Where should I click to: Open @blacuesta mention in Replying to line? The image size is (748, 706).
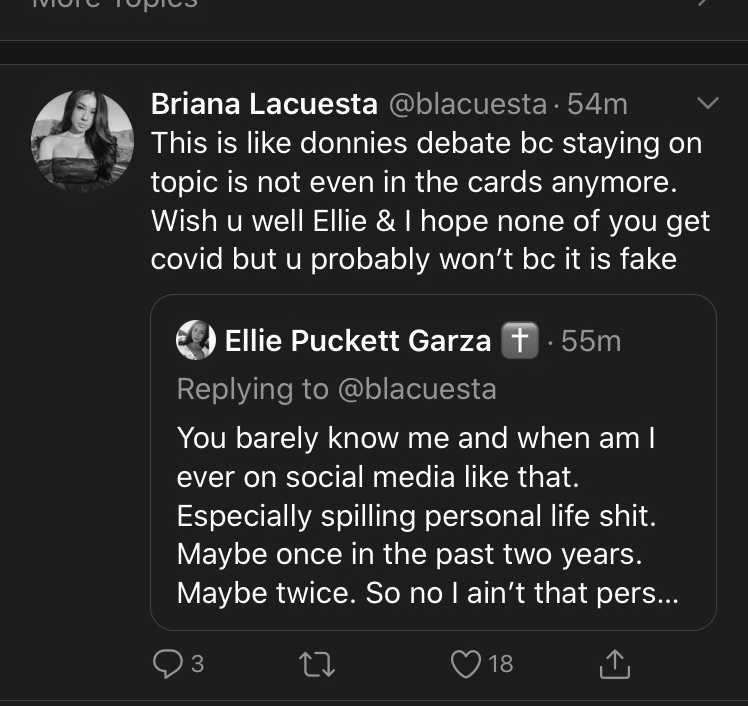(417, 389)
